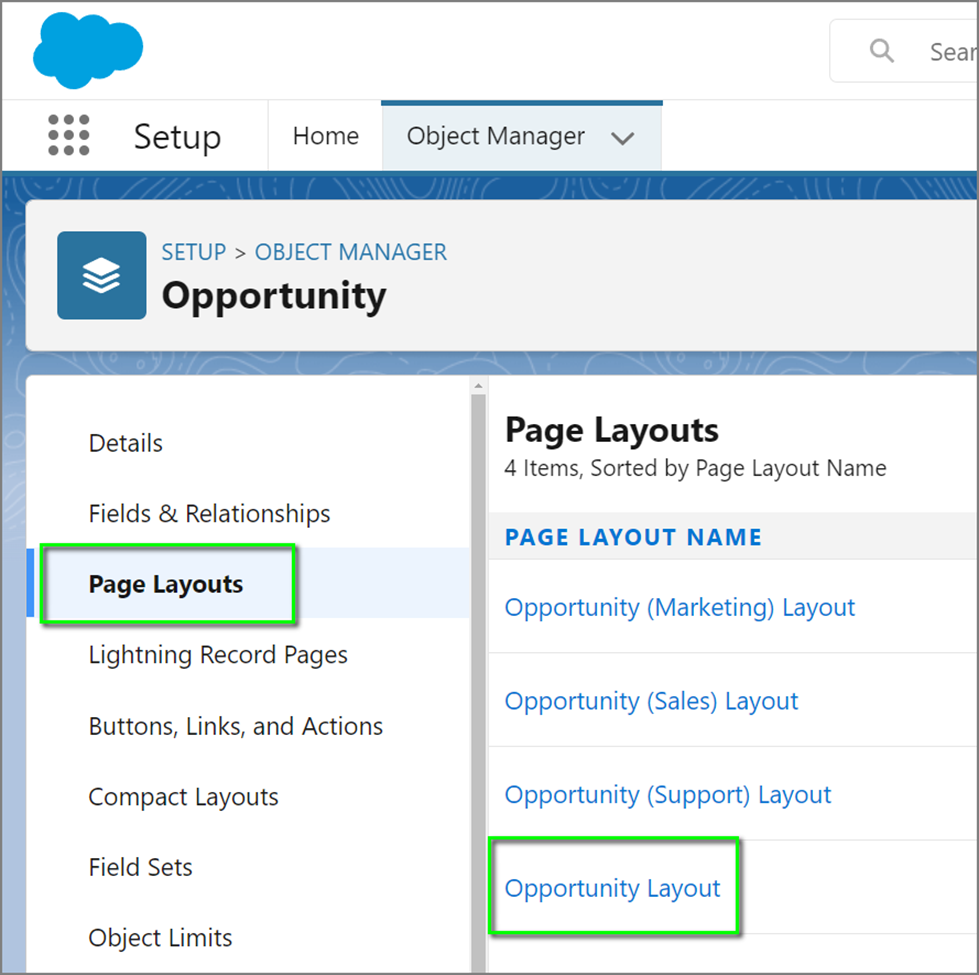Viewport: 979px width, 975px height.
Task: Open Opportunity (Sales) Layout
Action: (651, 701)
